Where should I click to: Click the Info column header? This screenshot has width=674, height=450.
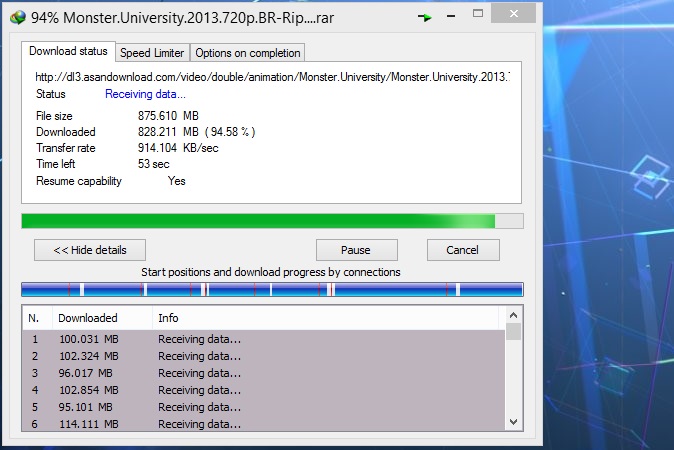coord(325,318)
